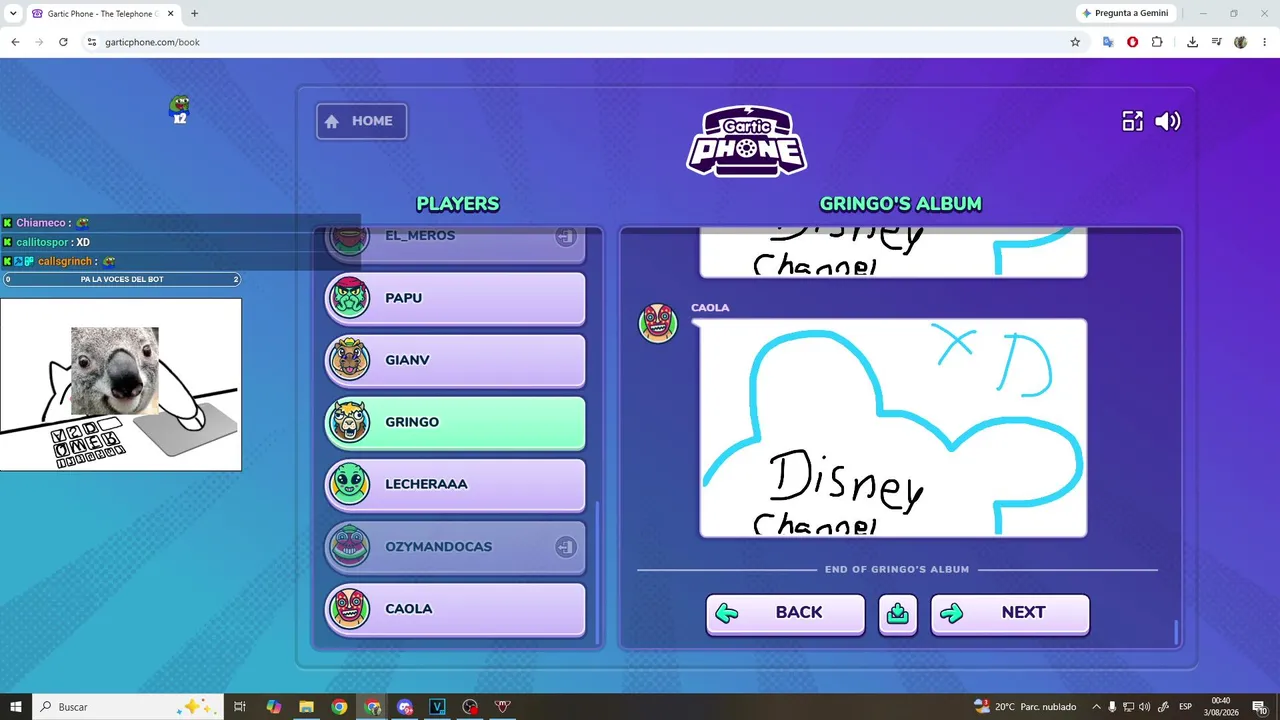This screenshot has width=1280, height=720.
Task: Select player GIANV in the list
Action: pyautogui.click(x=455, y=360)
